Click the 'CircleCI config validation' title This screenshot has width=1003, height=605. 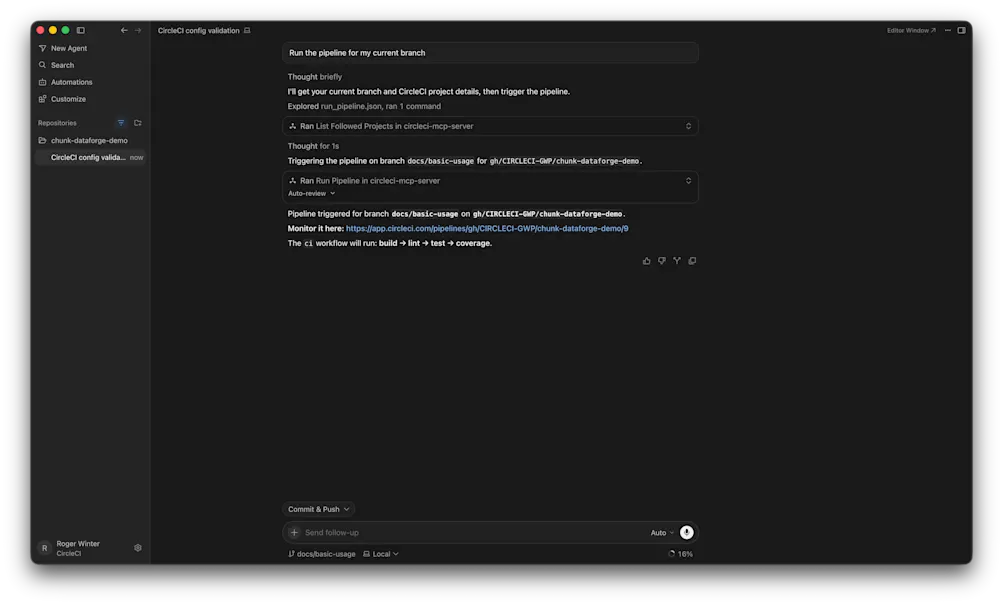(x=198, y=30)
